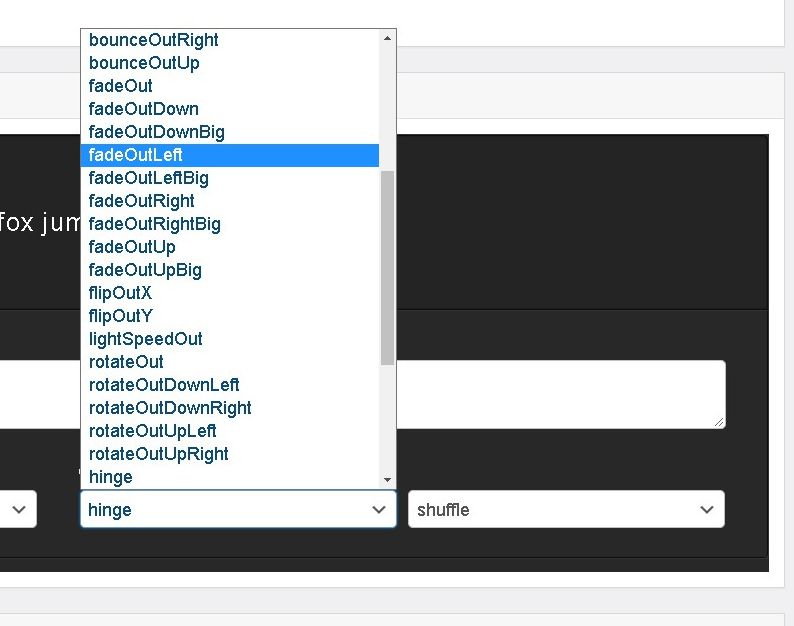794x626 pixels.
Task: Select bounceOutUp in the list
Action: (x=144, y=63)
